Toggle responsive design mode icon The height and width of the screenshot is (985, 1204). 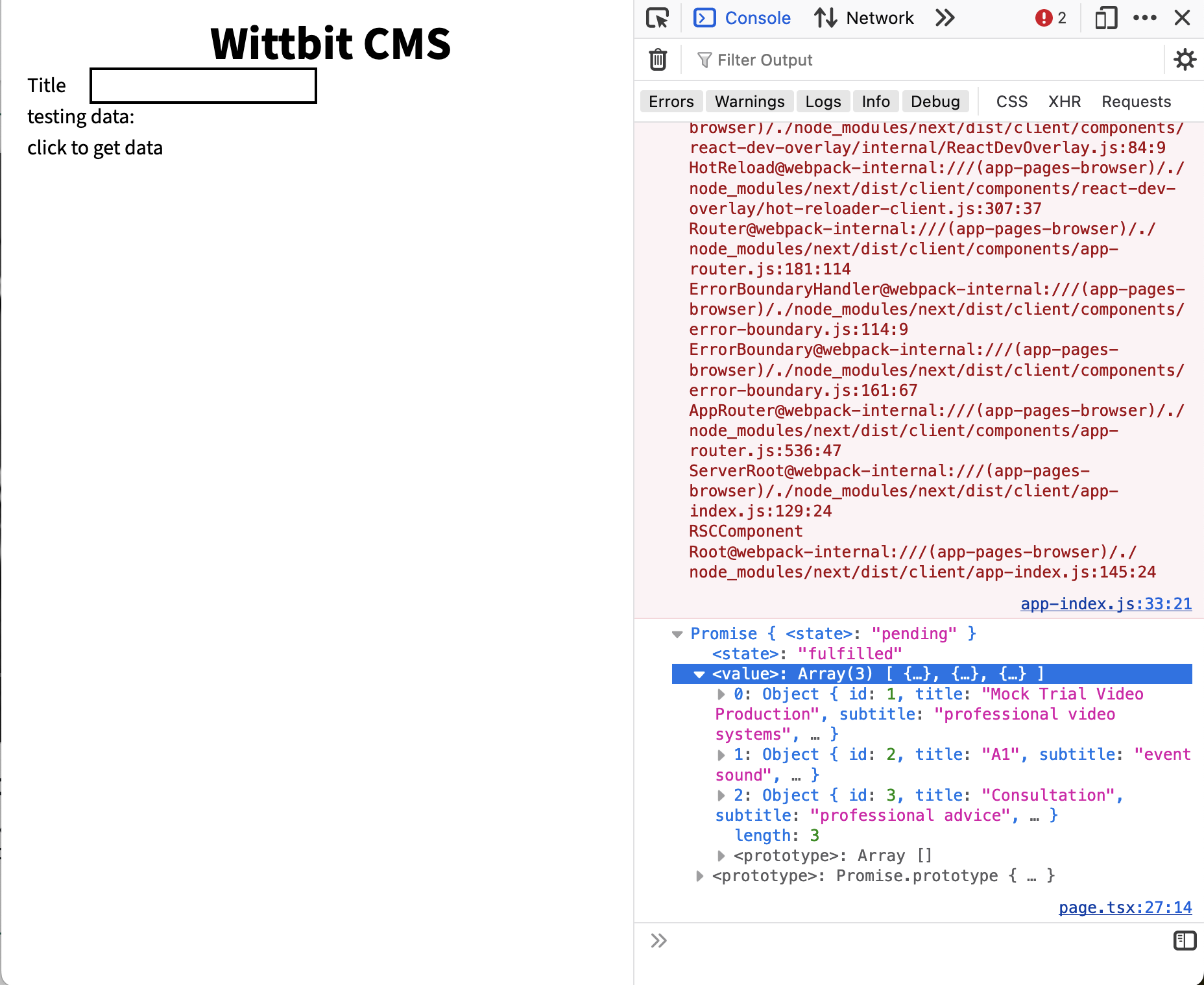click(1106, 18)
